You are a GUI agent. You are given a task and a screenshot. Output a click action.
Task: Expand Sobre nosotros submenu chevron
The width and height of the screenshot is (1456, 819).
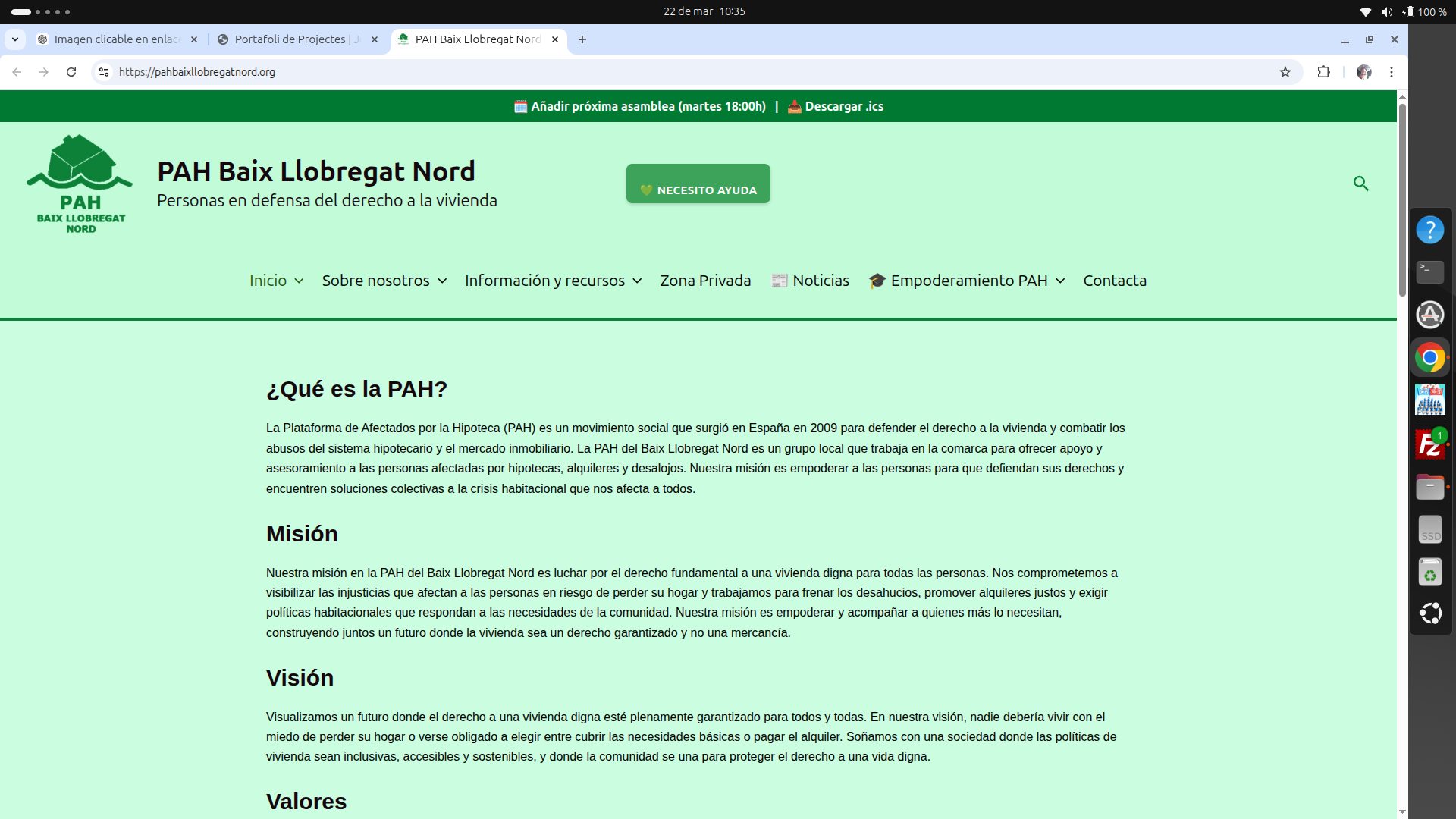tap(442, 281)
